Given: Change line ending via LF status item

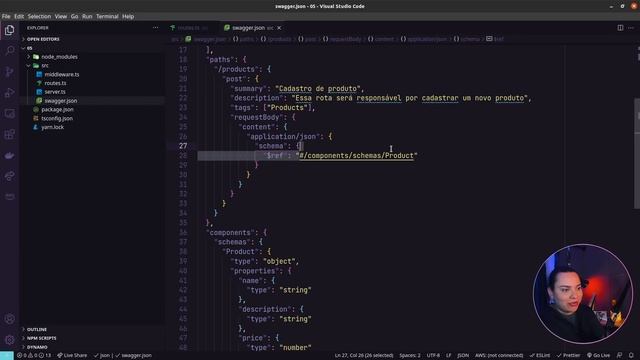Looking at the screenshot, I should pyautogui.click(x=449, y=356).
